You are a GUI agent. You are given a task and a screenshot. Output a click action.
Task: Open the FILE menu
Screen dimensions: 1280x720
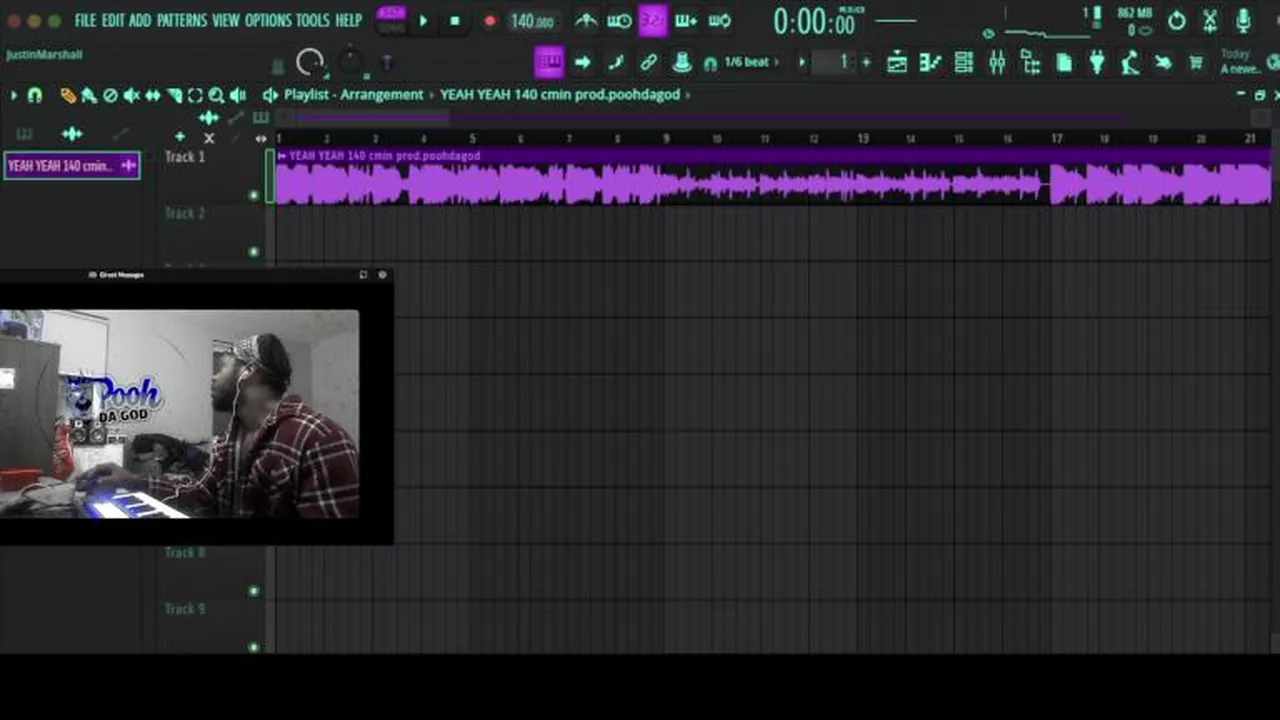click(x=86, y=20)
